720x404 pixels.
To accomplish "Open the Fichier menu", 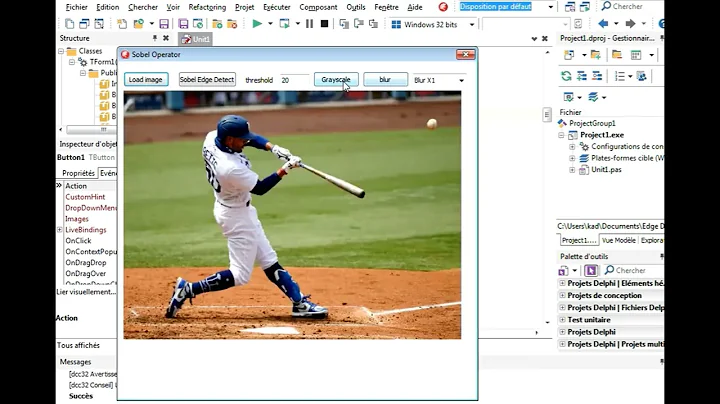I will (x=76, y=7).
